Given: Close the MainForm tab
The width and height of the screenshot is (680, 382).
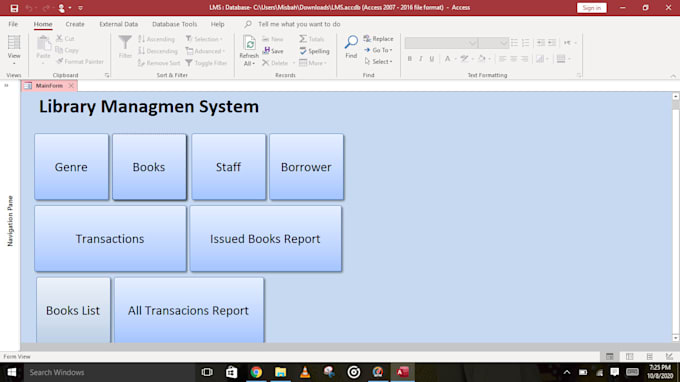Looking at the screenshot, I should click(71, 86).
